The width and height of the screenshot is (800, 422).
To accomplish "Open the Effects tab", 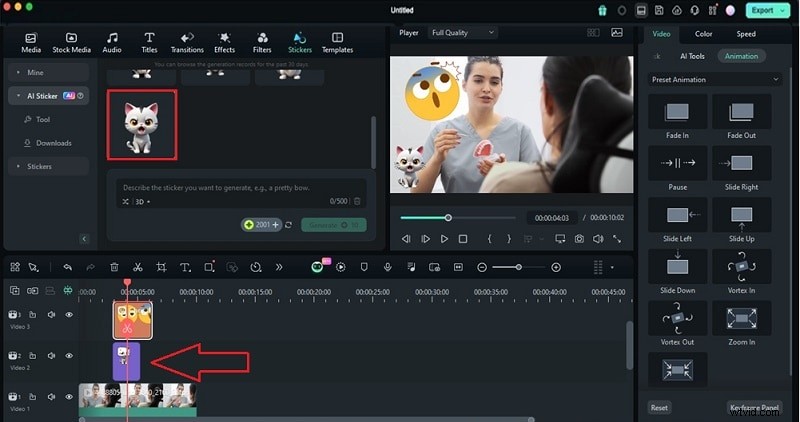I will click(224, 43).
